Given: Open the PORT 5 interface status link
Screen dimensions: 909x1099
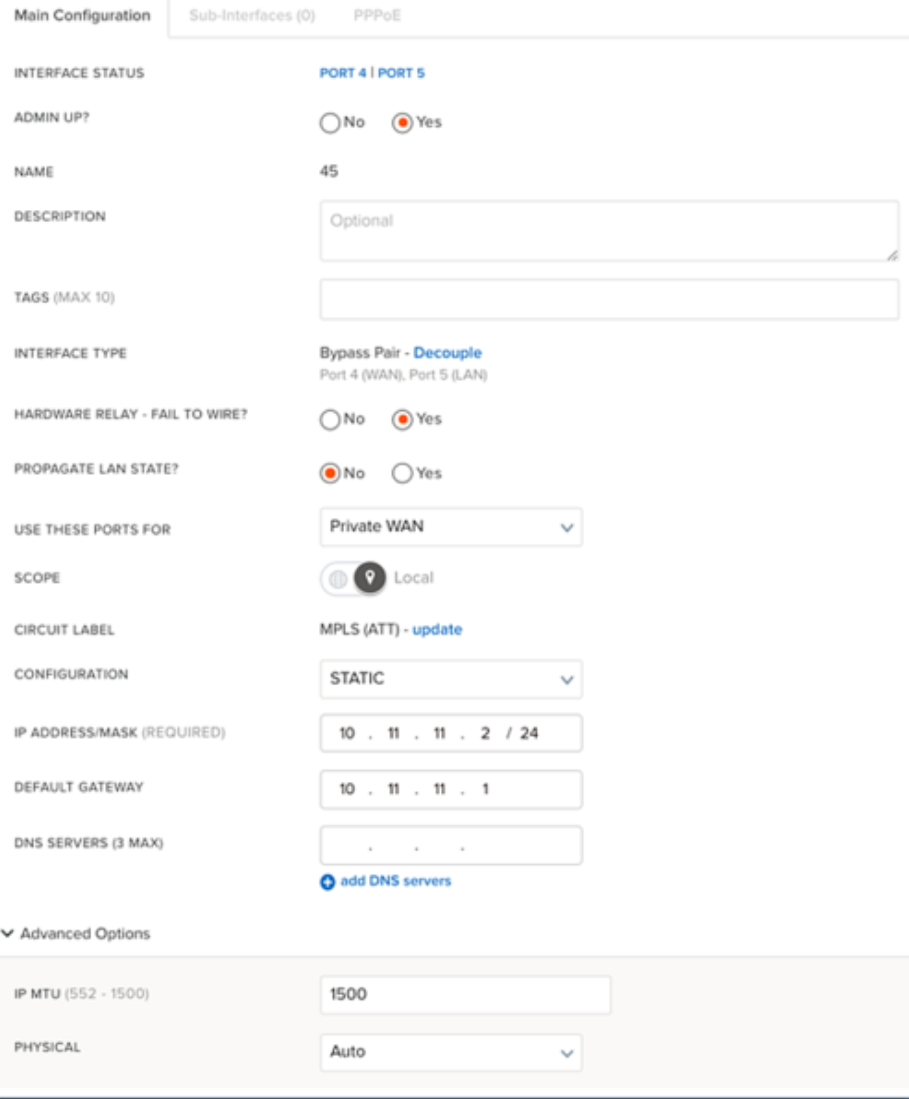Looking at the screenshot, I should click(401, 73).
